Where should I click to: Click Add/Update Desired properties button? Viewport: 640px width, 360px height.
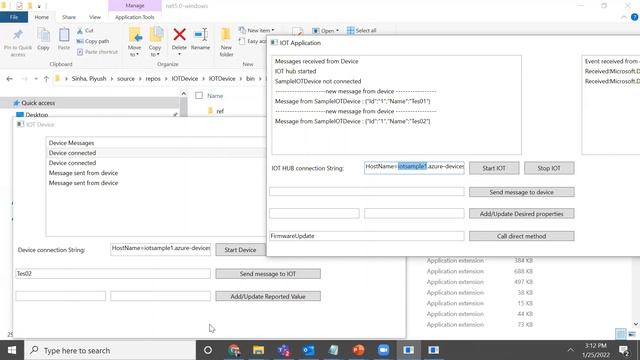point(522,213)
